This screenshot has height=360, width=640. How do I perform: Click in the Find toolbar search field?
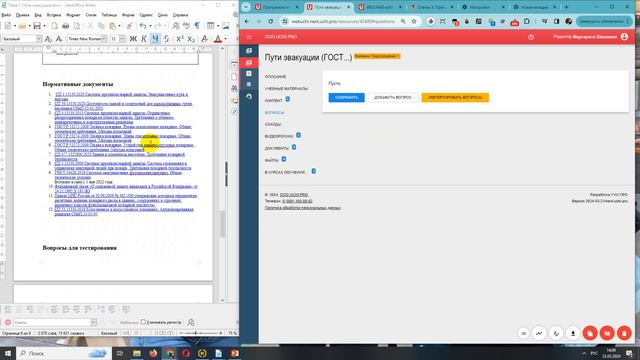click(52, 322)
